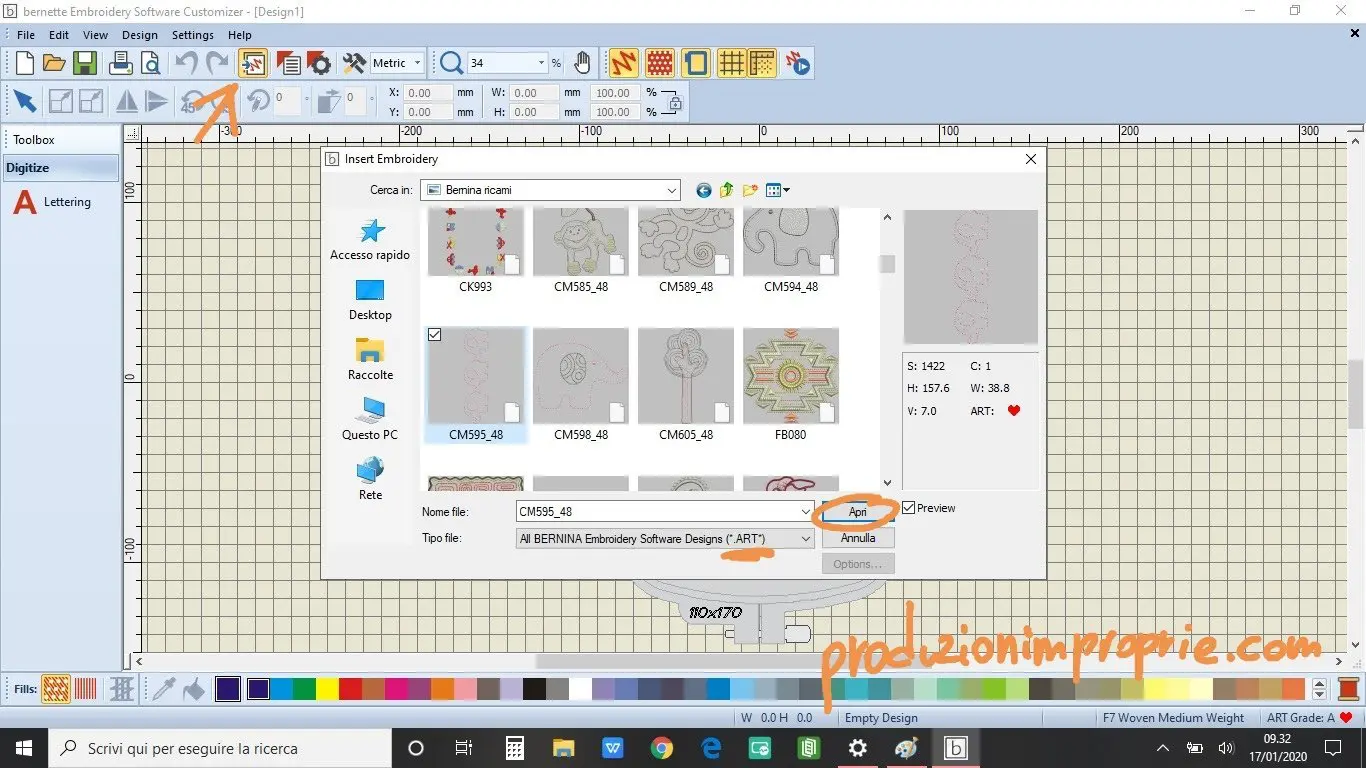
Task: Create new folder icon in dialog
Action: (749, 190)
